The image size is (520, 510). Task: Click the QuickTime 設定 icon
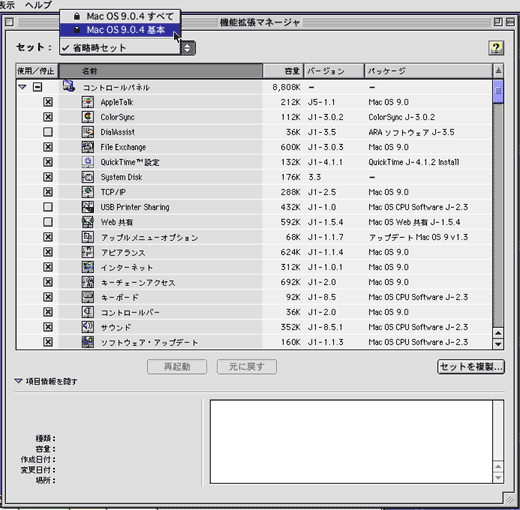88,162
